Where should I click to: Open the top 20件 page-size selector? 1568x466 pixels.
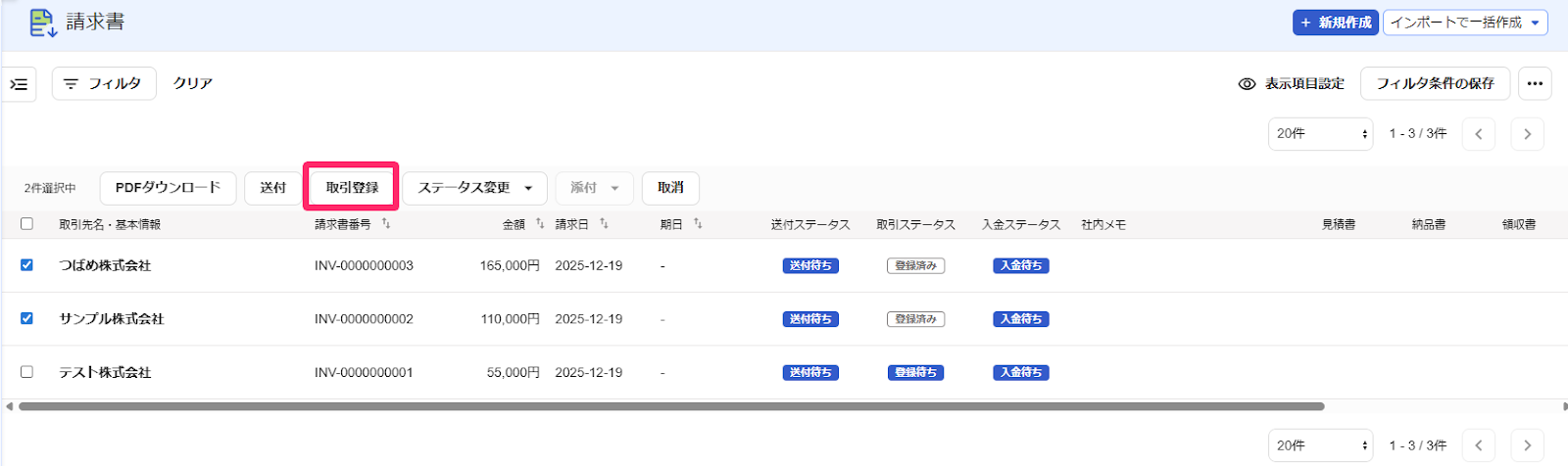coord(1320,134)
